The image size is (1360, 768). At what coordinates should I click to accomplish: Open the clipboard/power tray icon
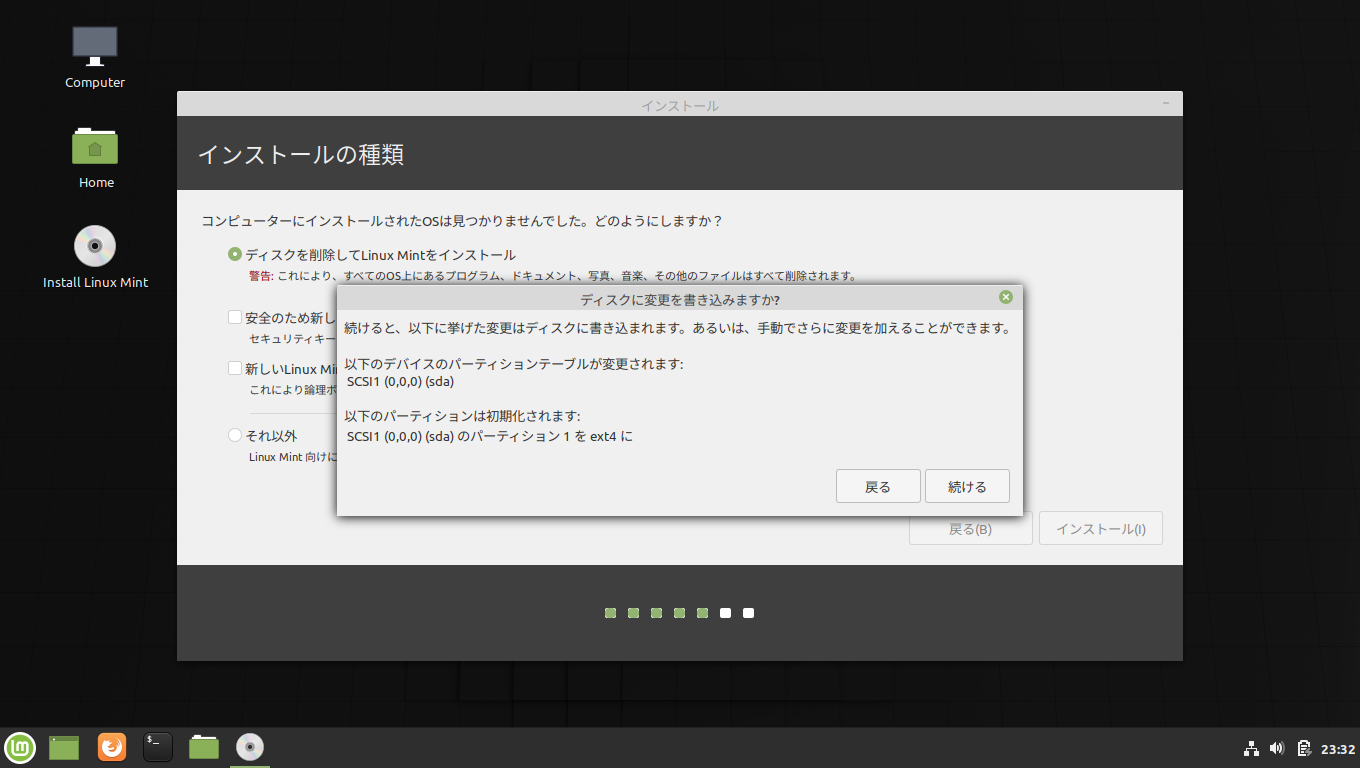tap(1304, 748)
